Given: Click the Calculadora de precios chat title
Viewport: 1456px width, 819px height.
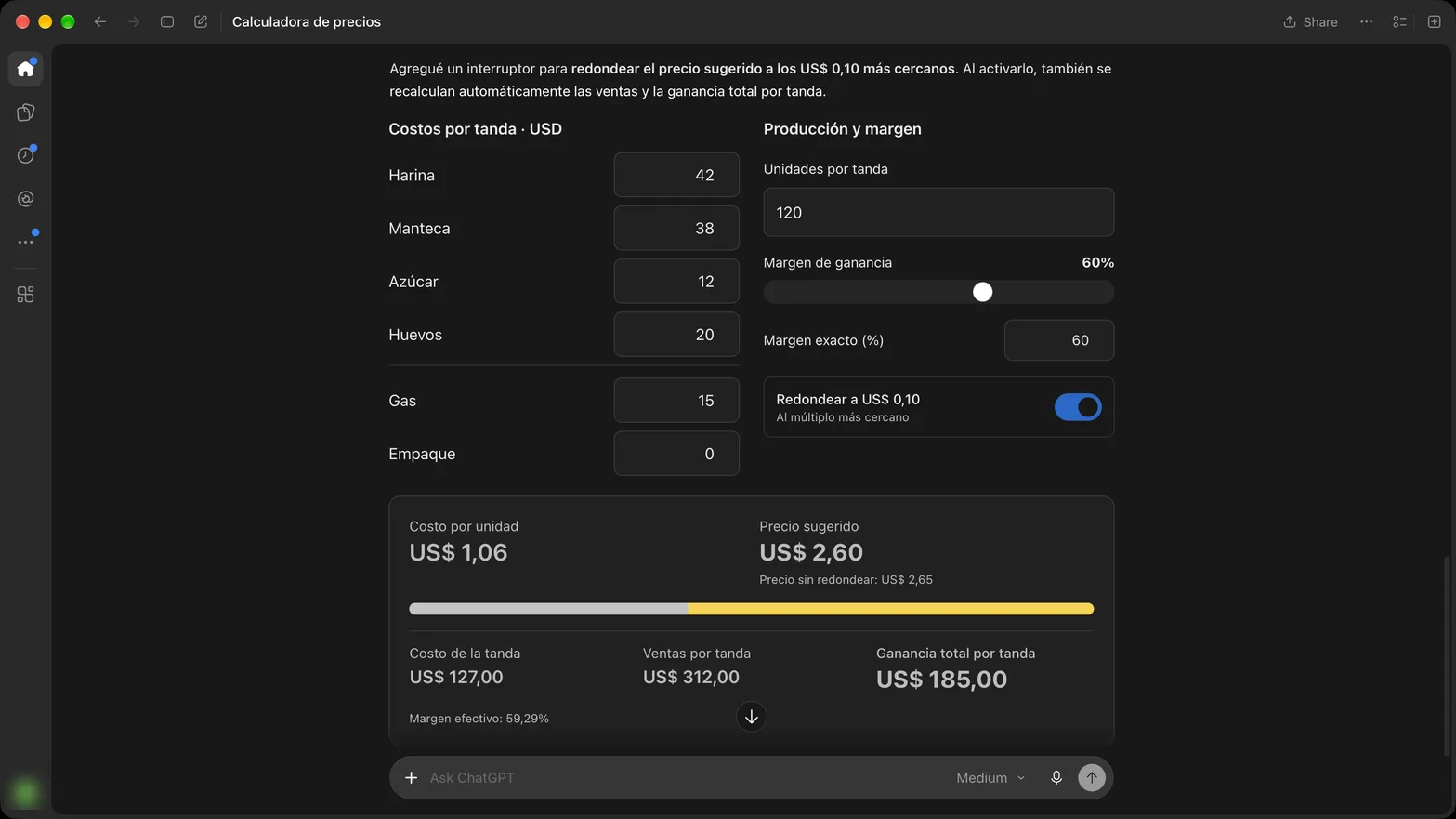Looking at the screenshot, I should 307,21.
